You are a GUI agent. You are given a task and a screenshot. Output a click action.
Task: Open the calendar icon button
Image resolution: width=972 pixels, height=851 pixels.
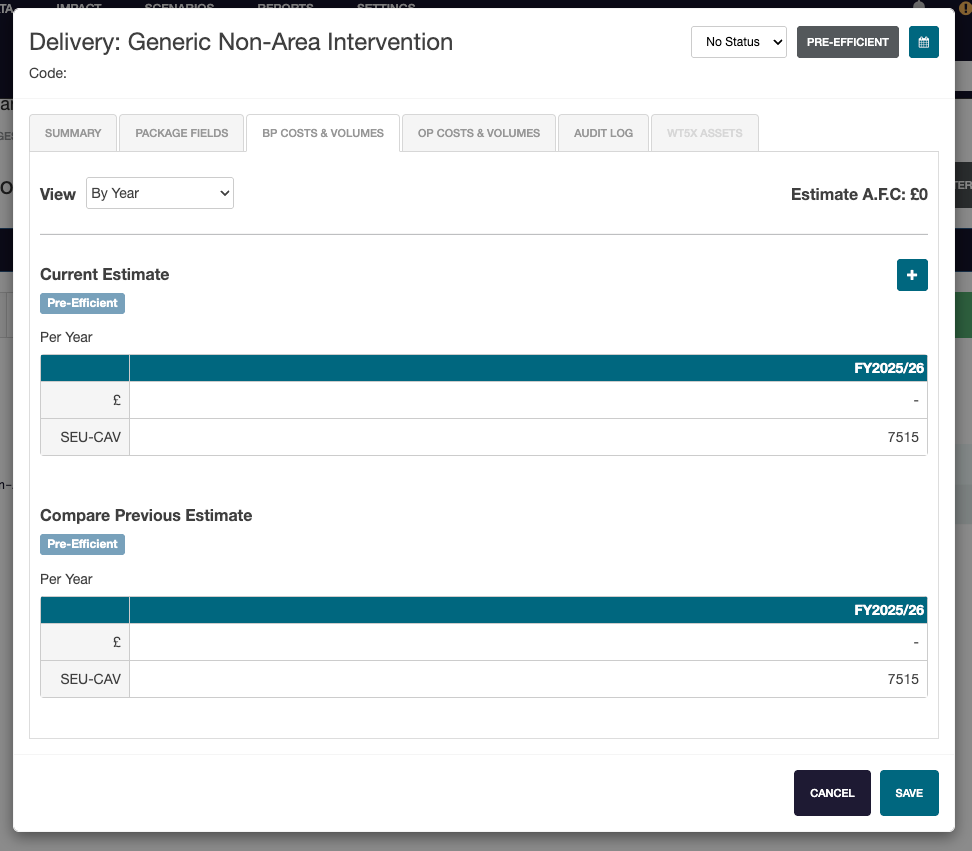[923, 42]
